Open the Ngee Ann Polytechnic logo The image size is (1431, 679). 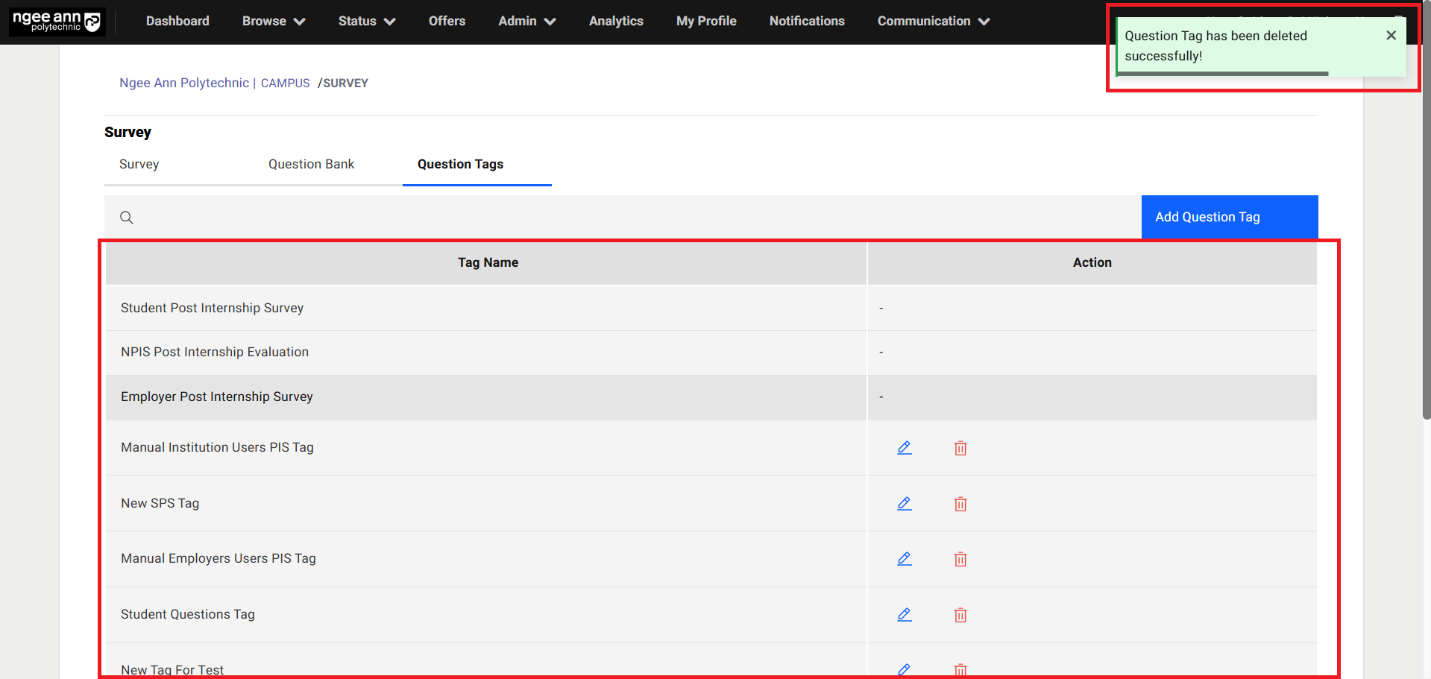(x=57, y=21)
